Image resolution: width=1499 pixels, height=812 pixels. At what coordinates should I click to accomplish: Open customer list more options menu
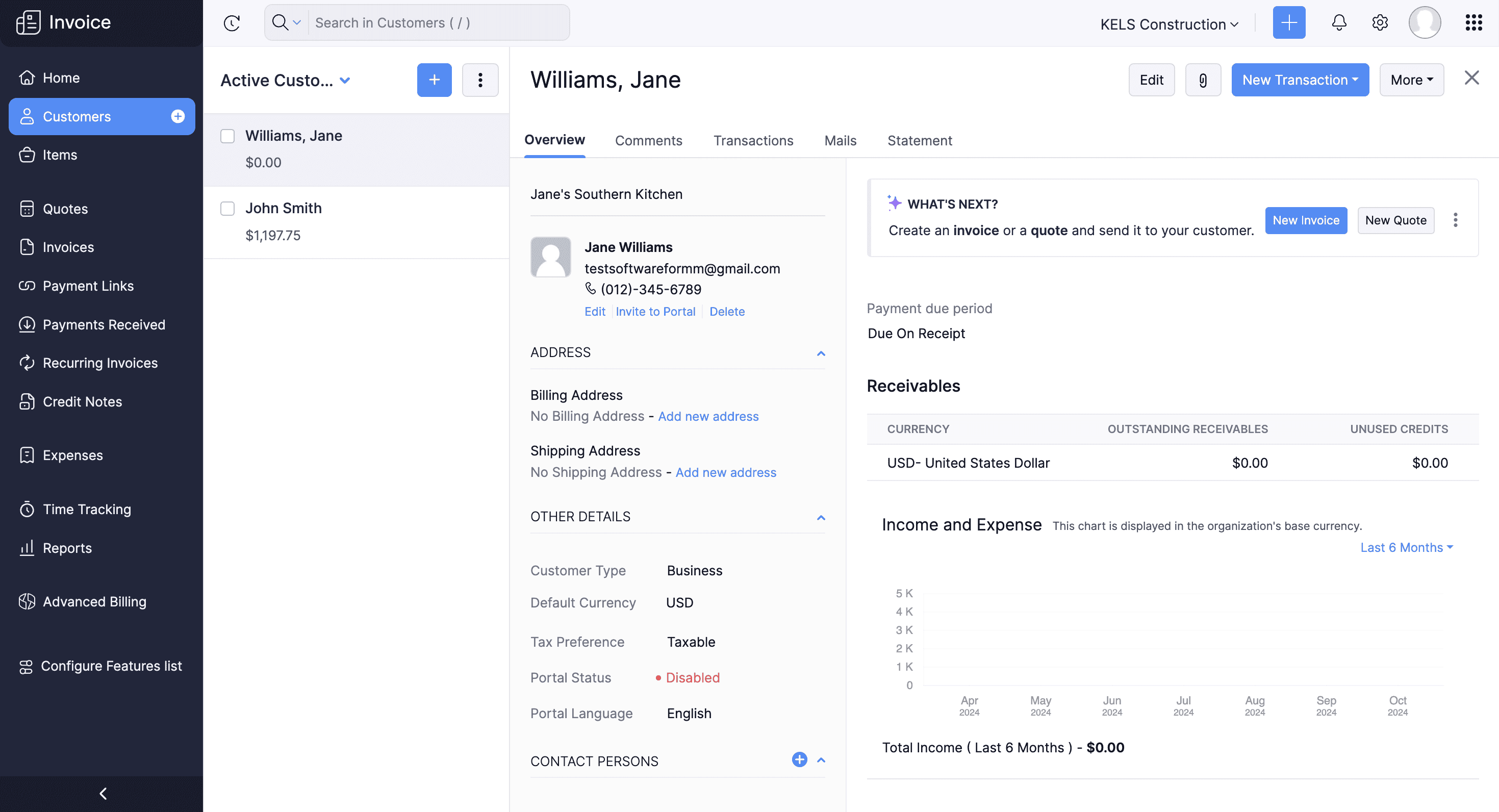click(480, 80)
